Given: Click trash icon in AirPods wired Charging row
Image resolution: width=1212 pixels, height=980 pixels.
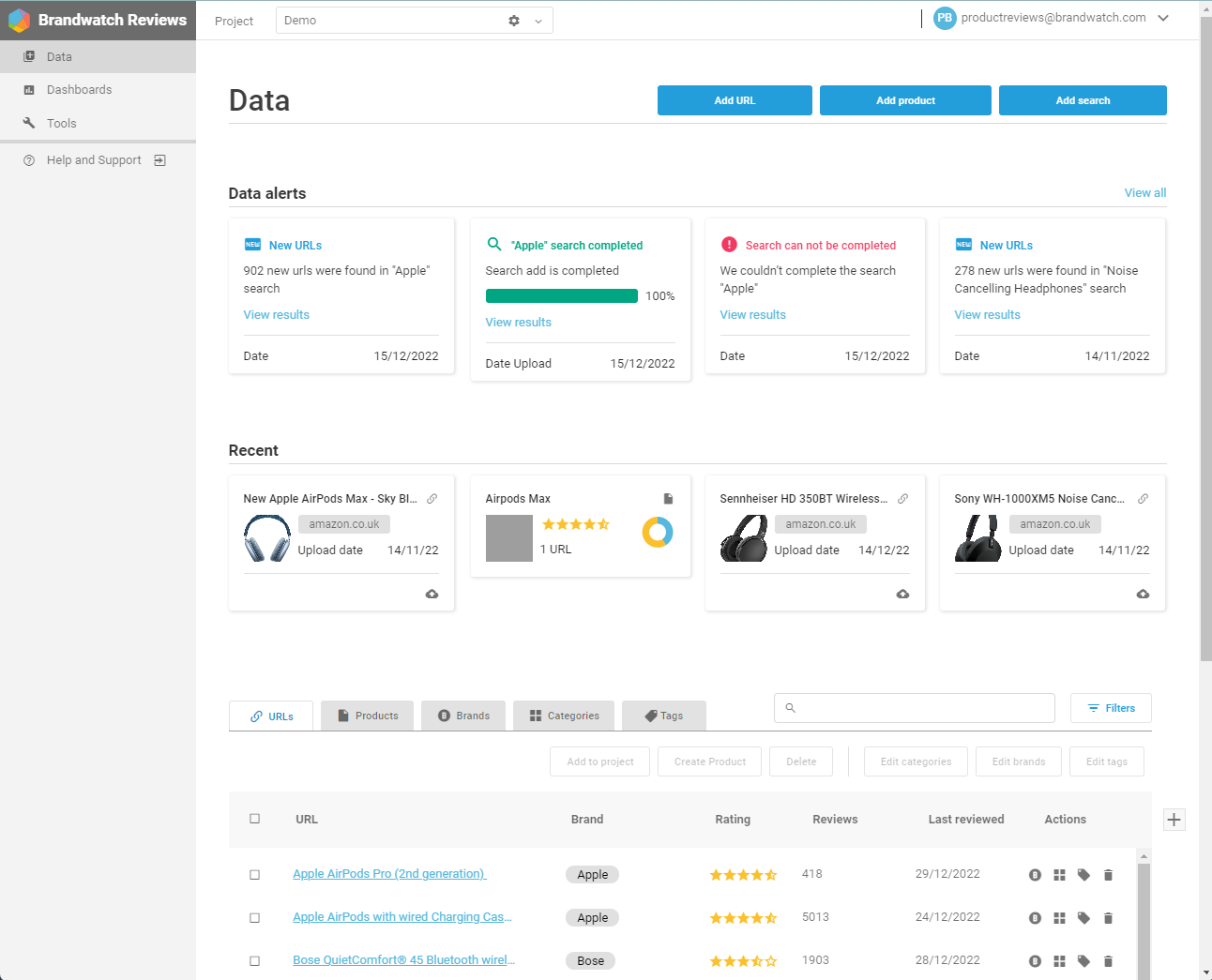Looking at the screenshot, I should point(1108,918).
